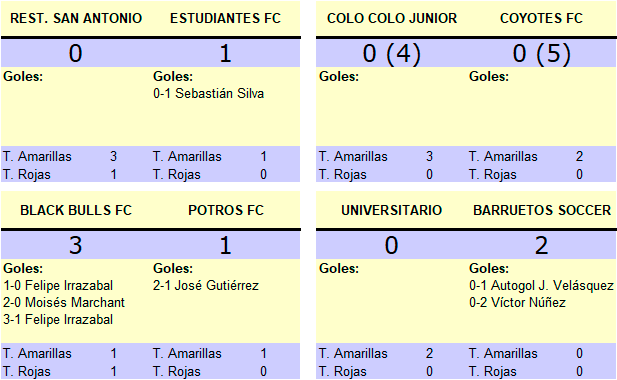The height and width of the screenshot is (380, 617).
Task: Click the REST. SAN ANTONIO team header
Action: click(76, 18)
